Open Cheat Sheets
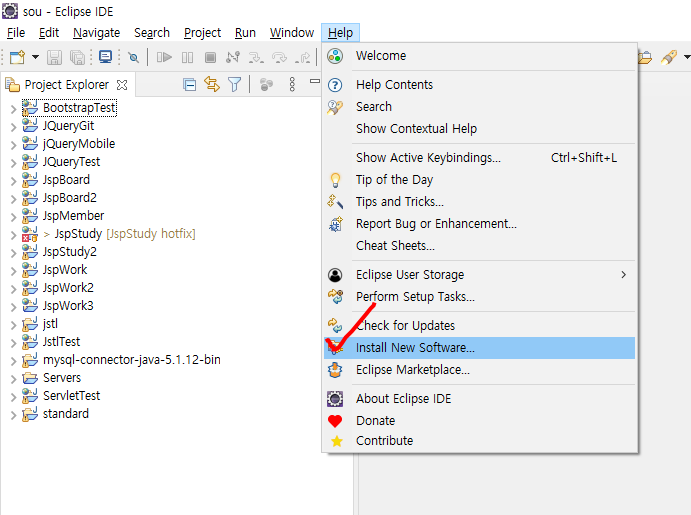 point(479,246)
